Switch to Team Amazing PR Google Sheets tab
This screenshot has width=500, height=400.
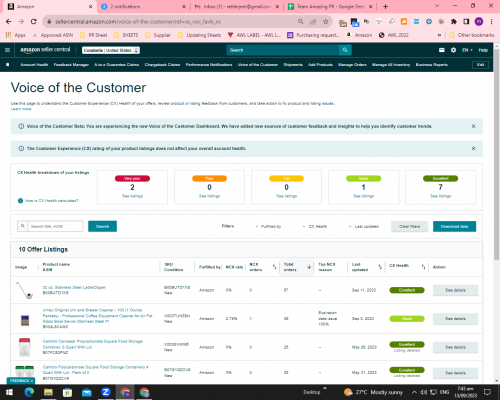pos(330,6)
